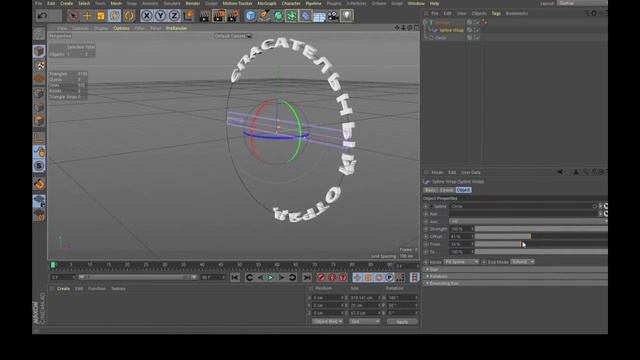The image size is (640, 360).
Task: Open the Deformer objects icon
Action: tap(306, 16)
